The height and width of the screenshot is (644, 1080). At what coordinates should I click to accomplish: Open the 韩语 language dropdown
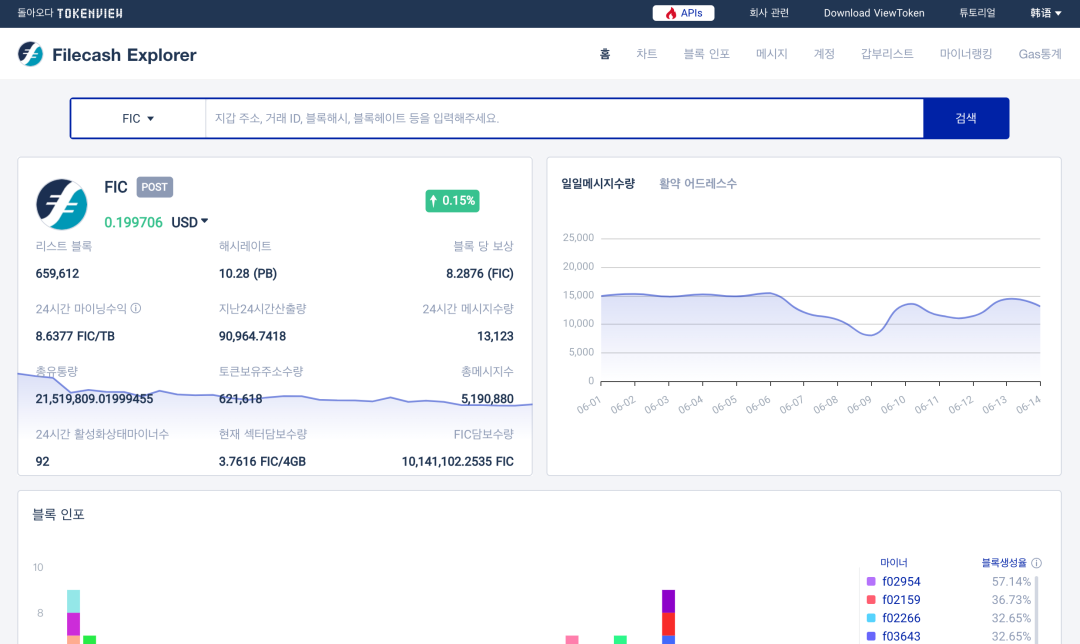point(1045,13)
